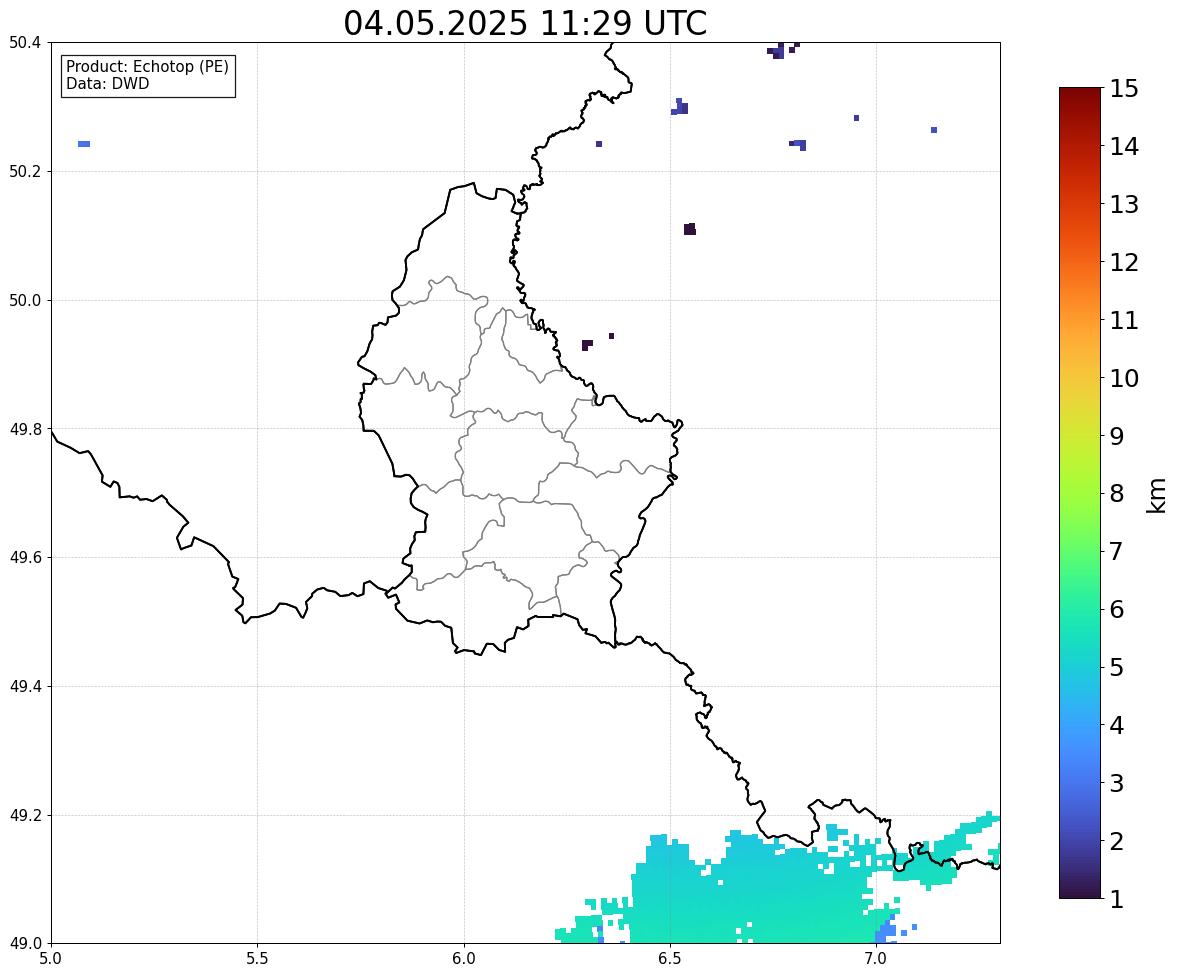Image resolution: width=1178 pixels, height=976 pixels.
Task: Click the y-axis label 50.0
Action: (25, 301)
